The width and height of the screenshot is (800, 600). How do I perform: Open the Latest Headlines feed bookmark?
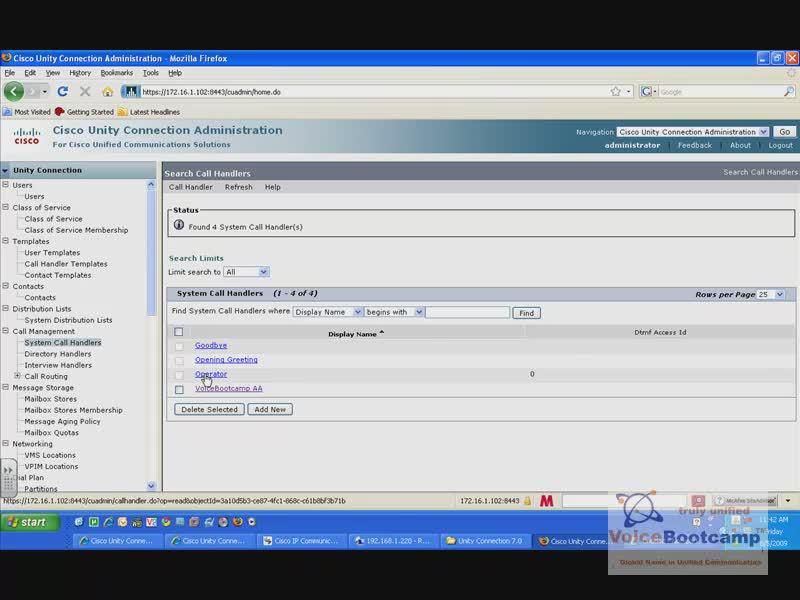tap(148, 112)
